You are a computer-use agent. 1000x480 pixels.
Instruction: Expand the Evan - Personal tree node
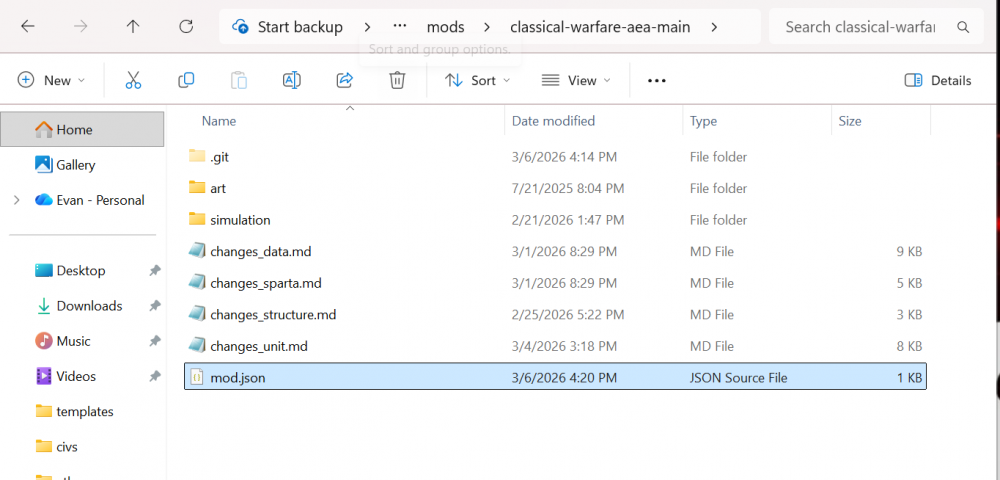[x=16, y=200]
